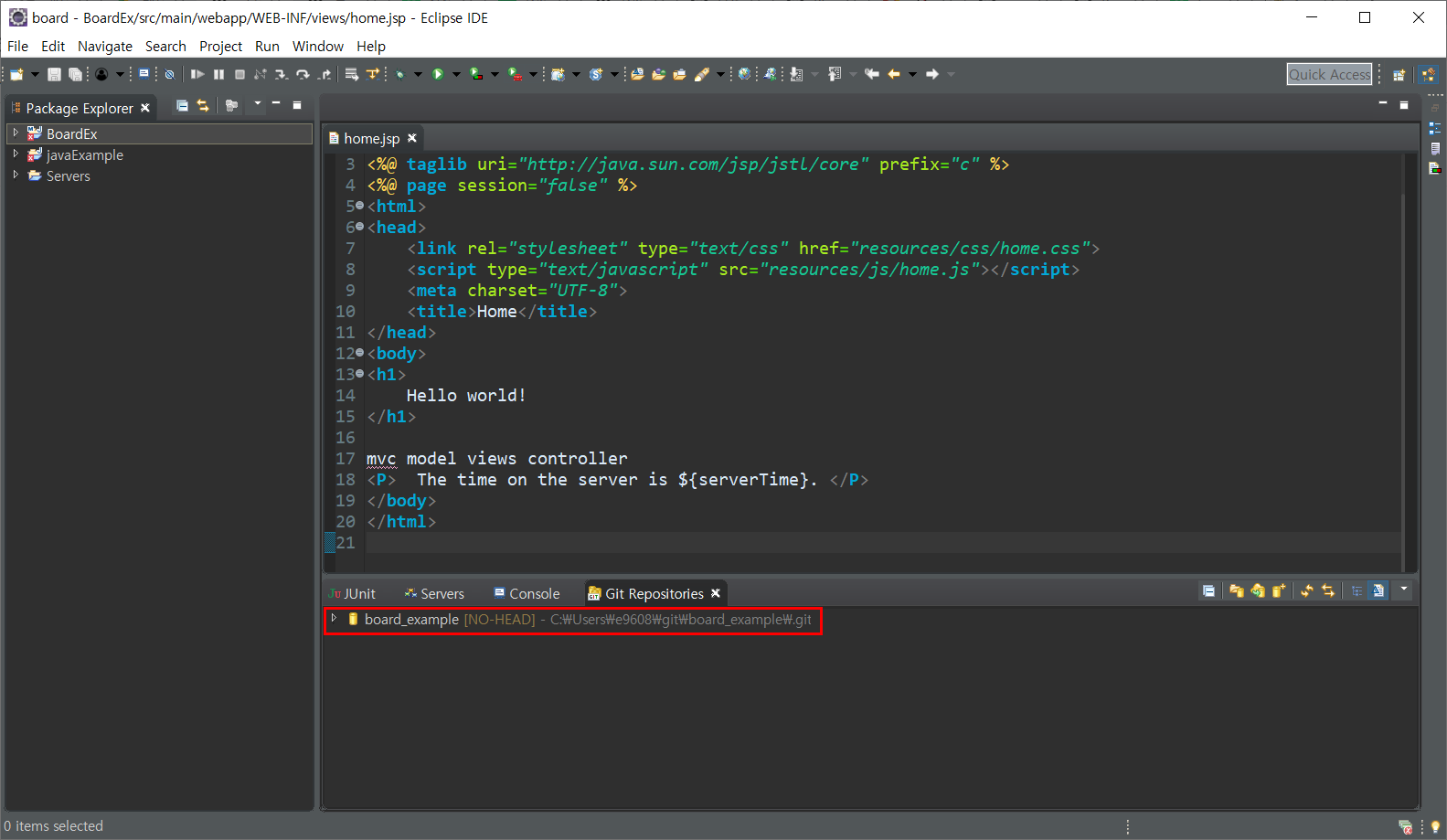Click the yellow Back navigation arrow
Image resolution: width=1447 pixels, height=840 pixels.
pyautogui.click(x=894, y=74)
